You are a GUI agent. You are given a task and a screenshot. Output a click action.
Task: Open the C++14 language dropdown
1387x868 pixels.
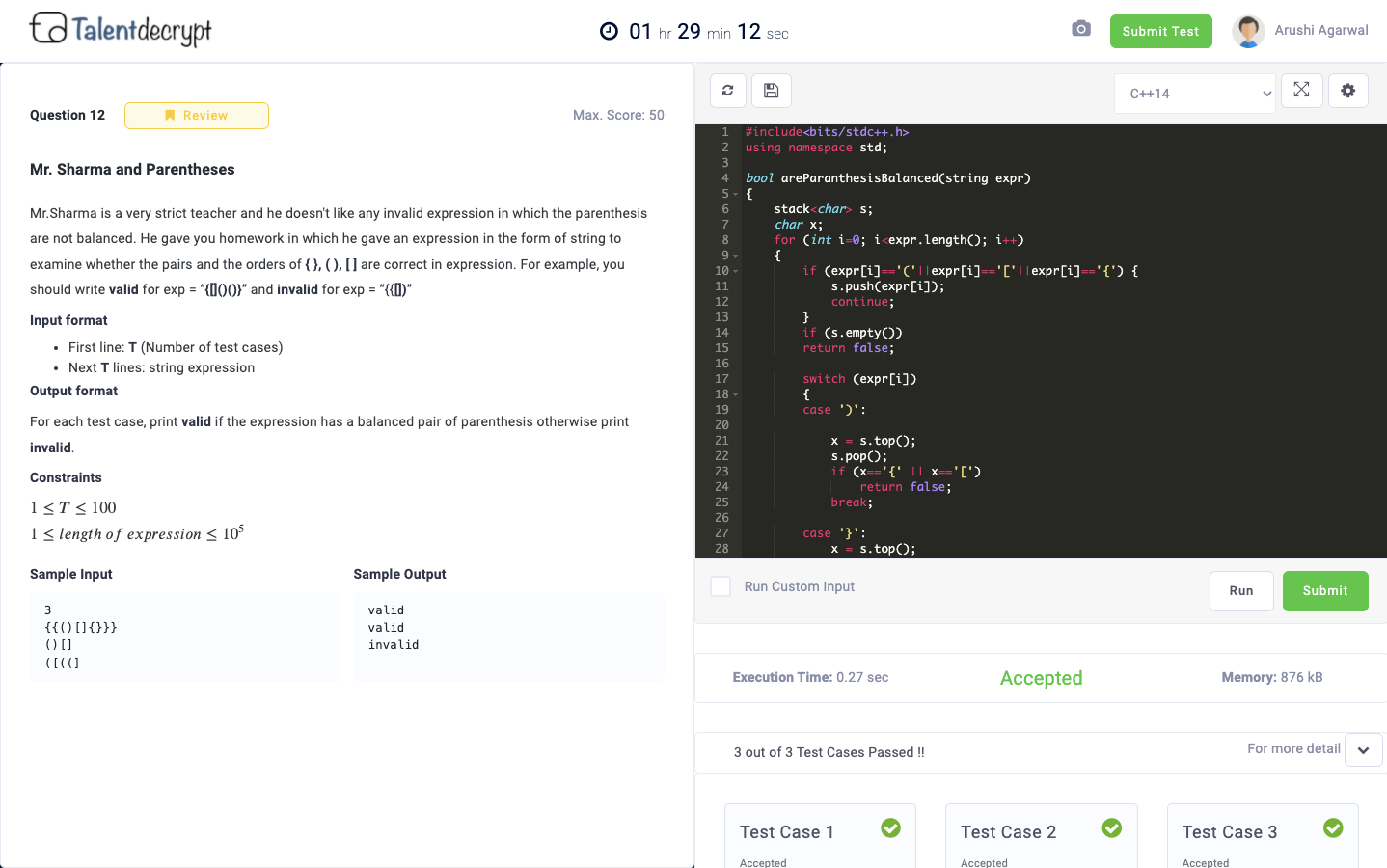(x=1195, y=94)
